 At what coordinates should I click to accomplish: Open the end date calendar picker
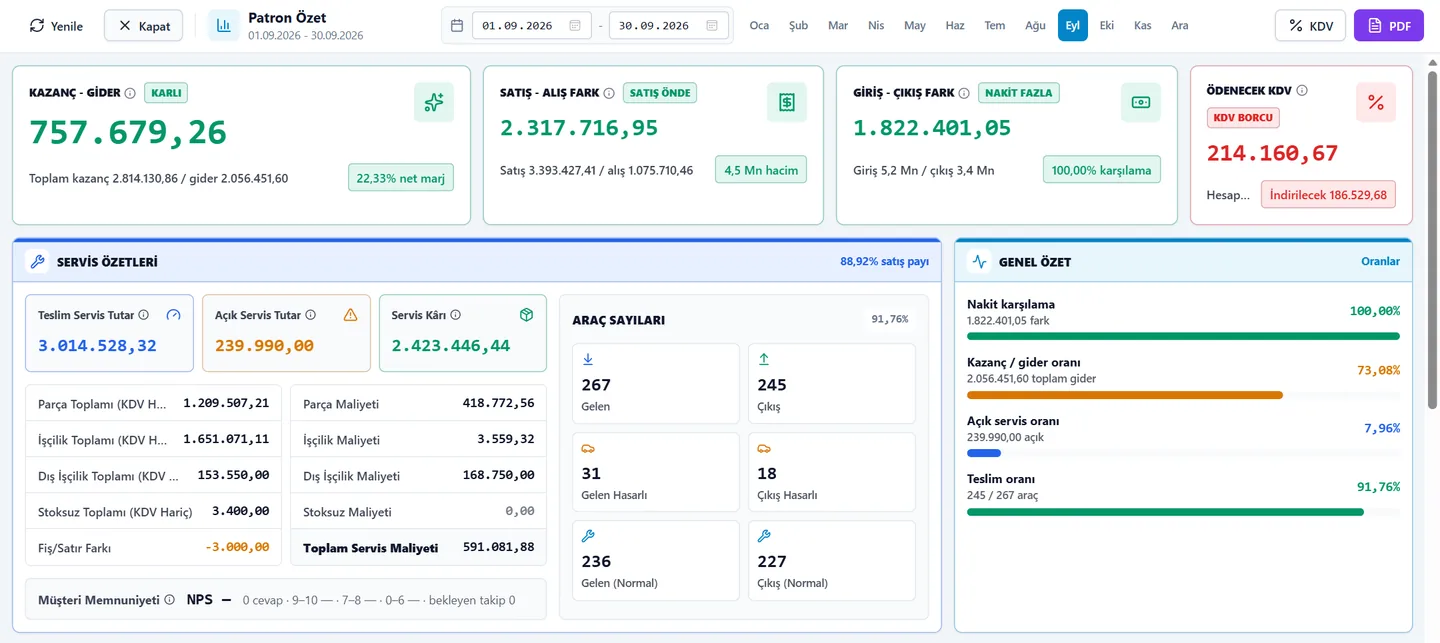712,26
